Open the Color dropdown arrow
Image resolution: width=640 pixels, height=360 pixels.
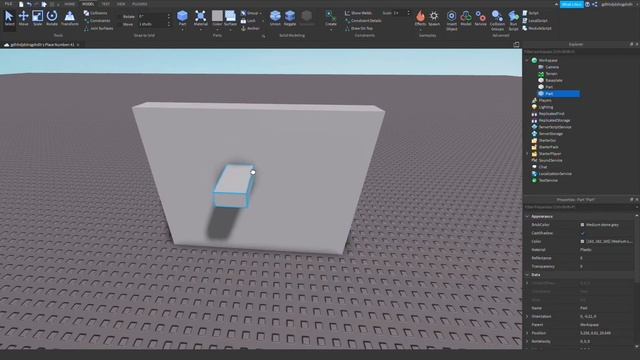coord(217,29)
